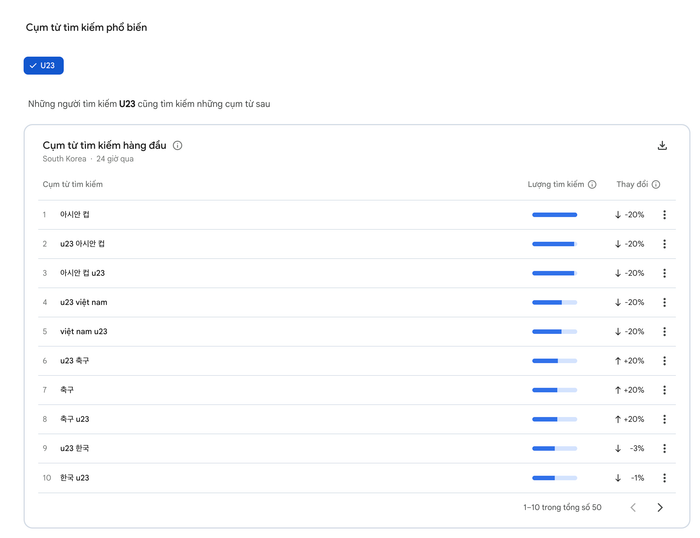This screenshot has width=700, height=538.
Task: Open more options for việt nam u23 row
Action: pyautogui.click(x=664, y=332)
